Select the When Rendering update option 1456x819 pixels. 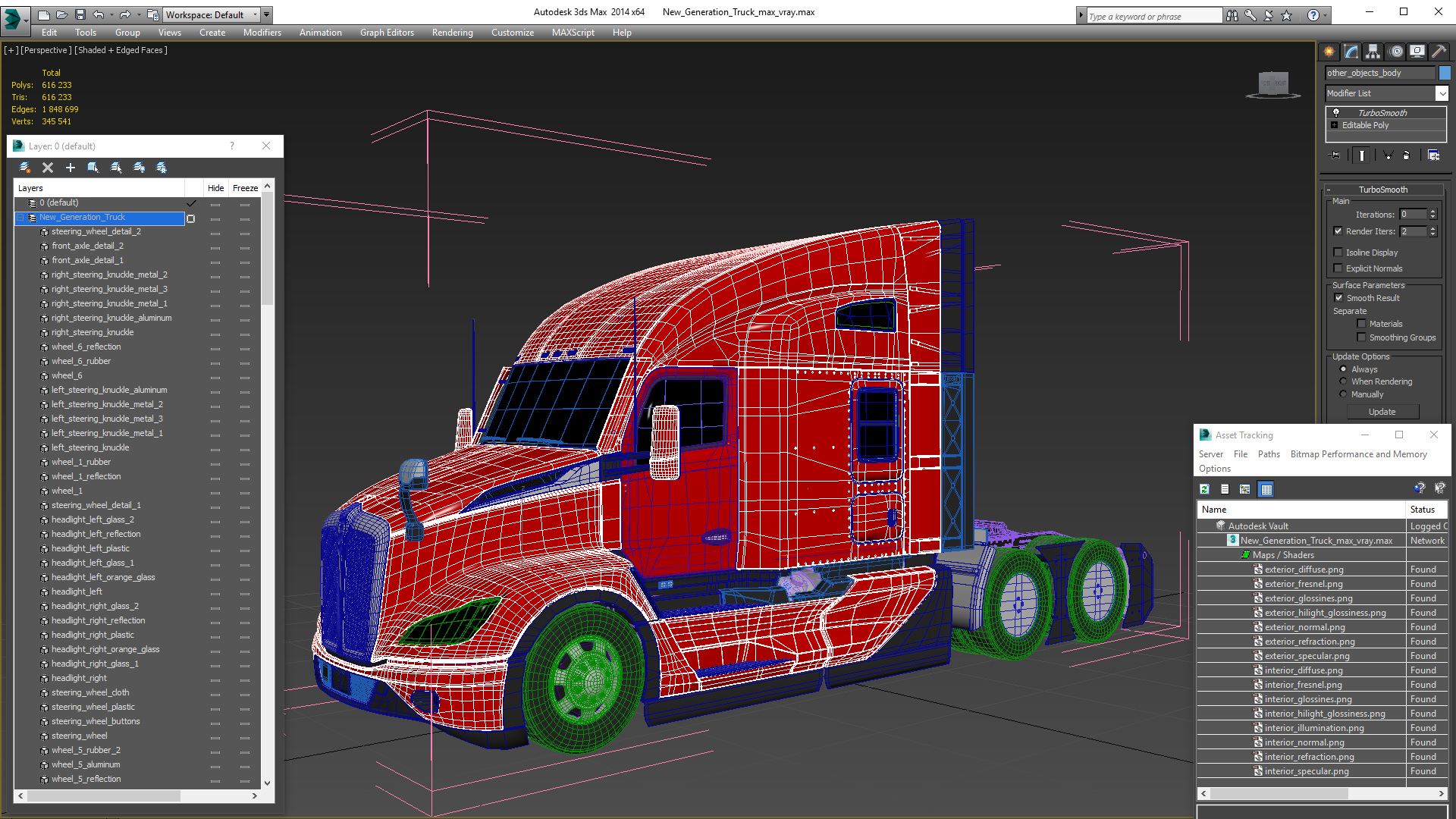click(1343, 381)
